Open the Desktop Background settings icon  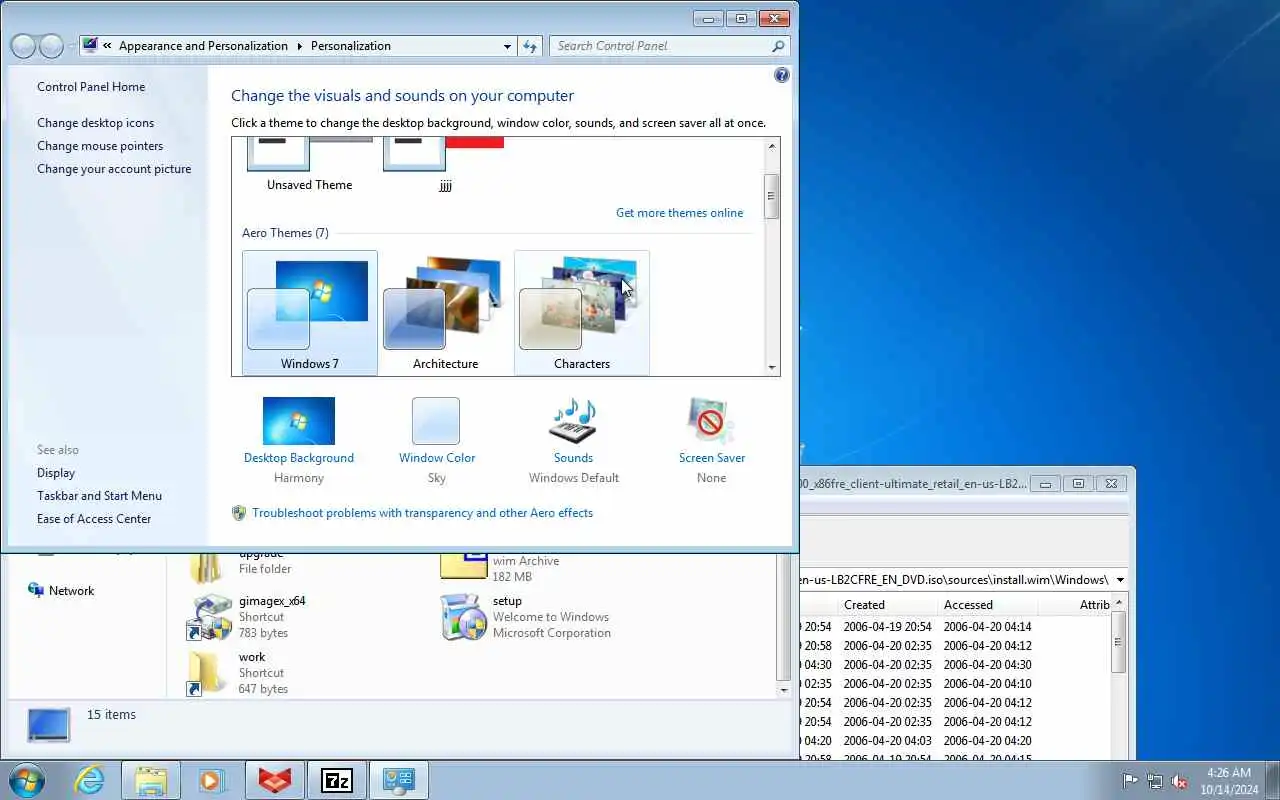point(298,421)
